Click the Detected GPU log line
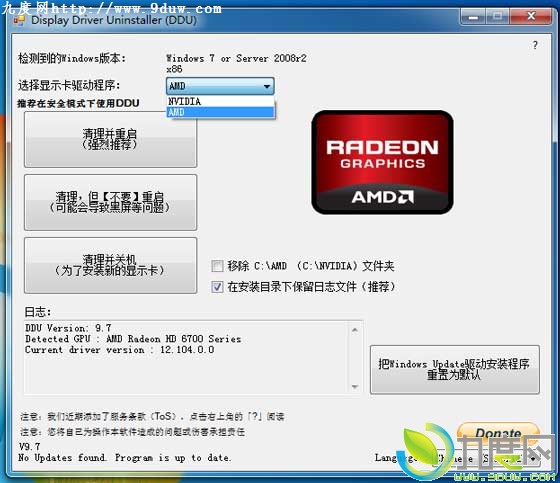Viewport: 560px width, 483px height. coord(133,339)
